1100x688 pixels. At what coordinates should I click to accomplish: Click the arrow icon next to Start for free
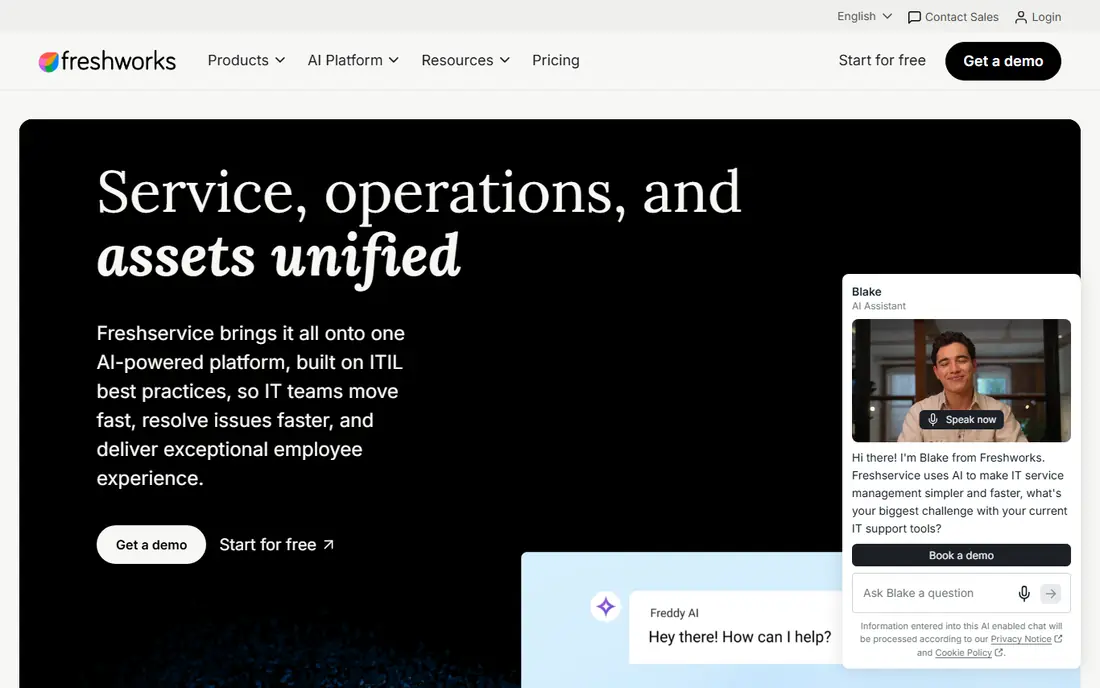coord(328,545)
